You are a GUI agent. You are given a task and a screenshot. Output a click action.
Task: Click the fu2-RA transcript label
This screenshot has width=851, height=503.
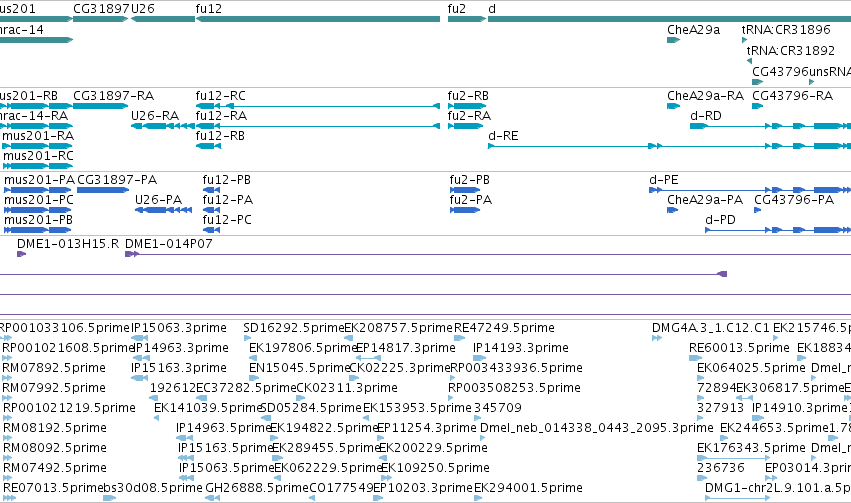tap(469, 116)
